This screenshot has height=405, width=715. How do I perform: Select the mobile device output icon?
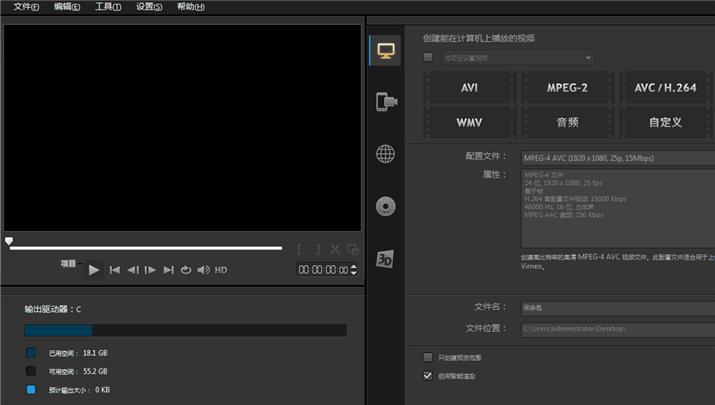click(x=386, y=102)
